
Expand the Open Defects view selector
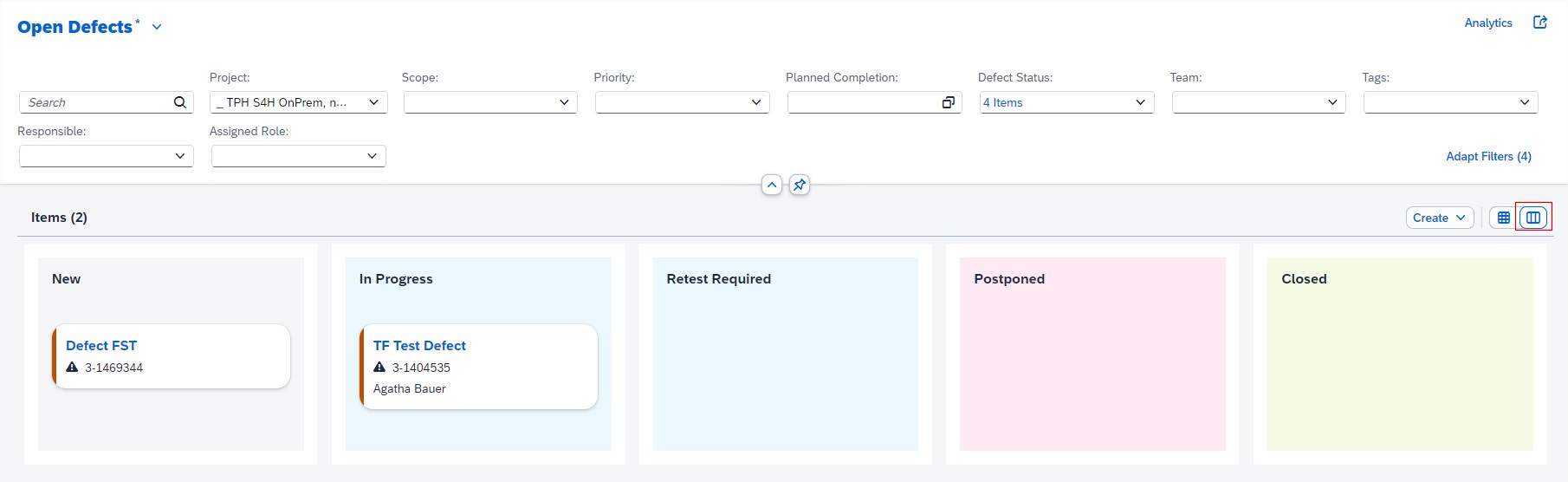157,28
